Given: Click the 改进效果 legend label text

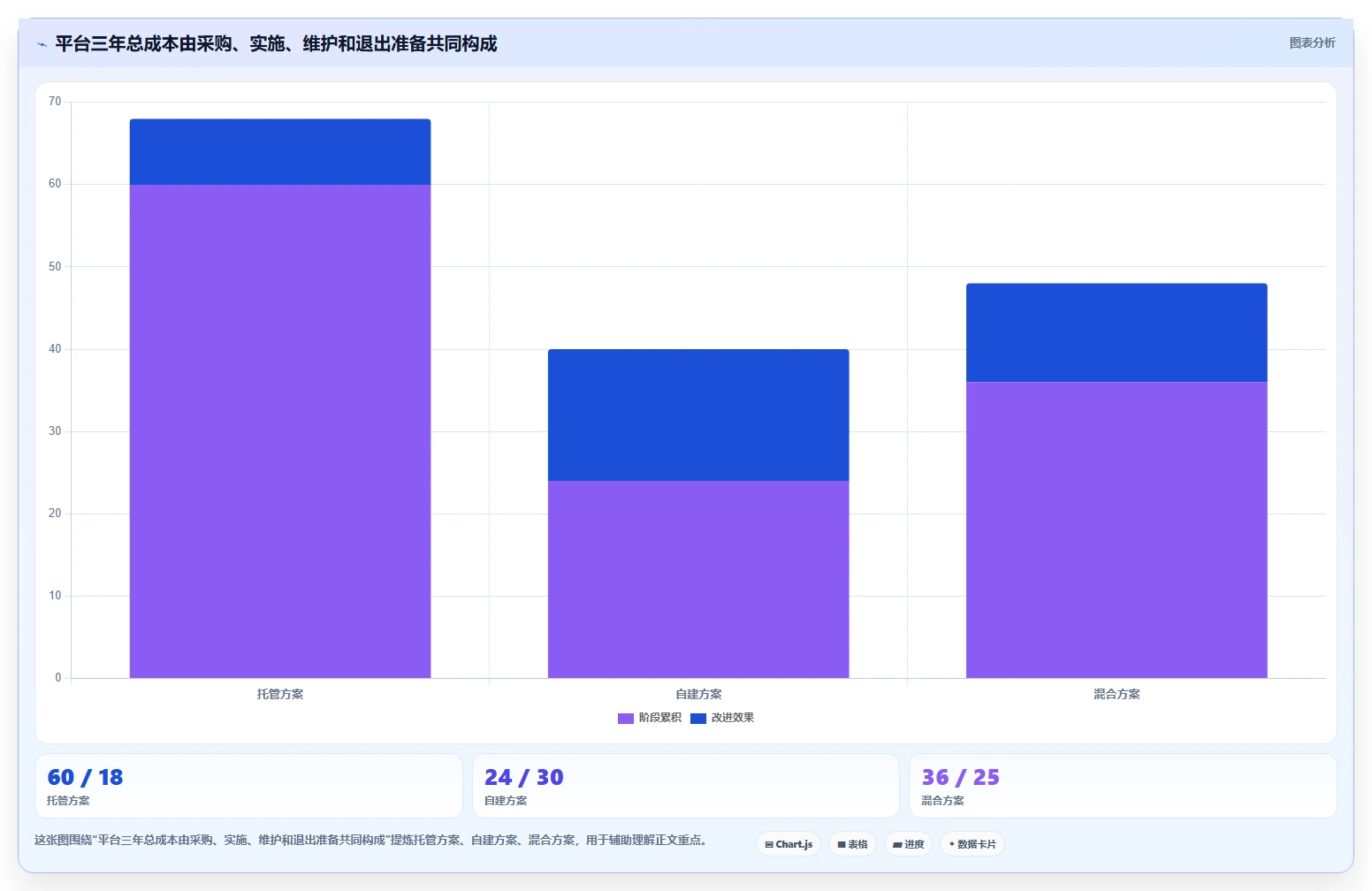Looking at the screenshot, I should click(x=733, y=718).
